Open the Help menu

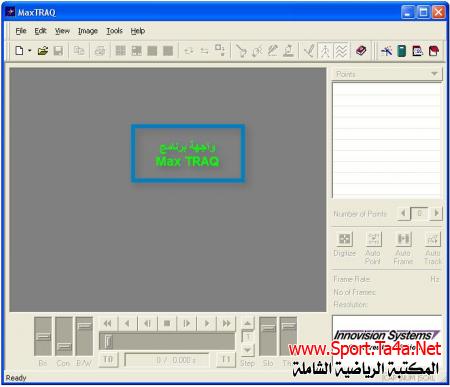tap(138, 31)
